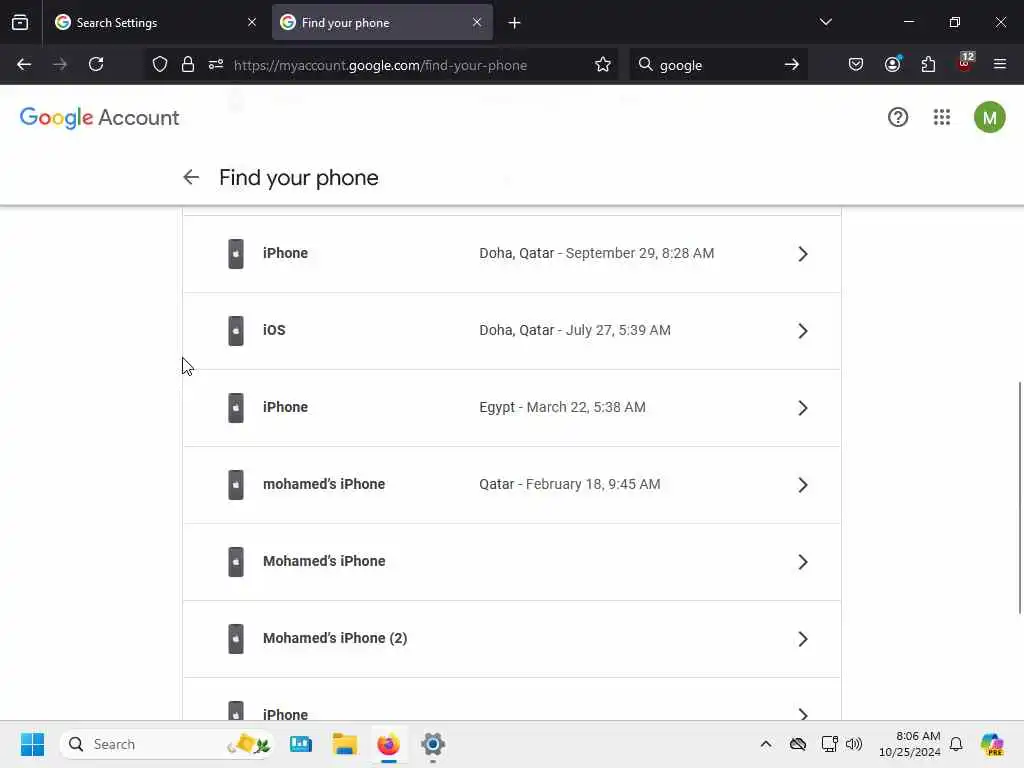Select the Mohamed's iPhone (2) device name
Image resolution: width=1024 pixels, height=768 pixels.
click(335, 639)
